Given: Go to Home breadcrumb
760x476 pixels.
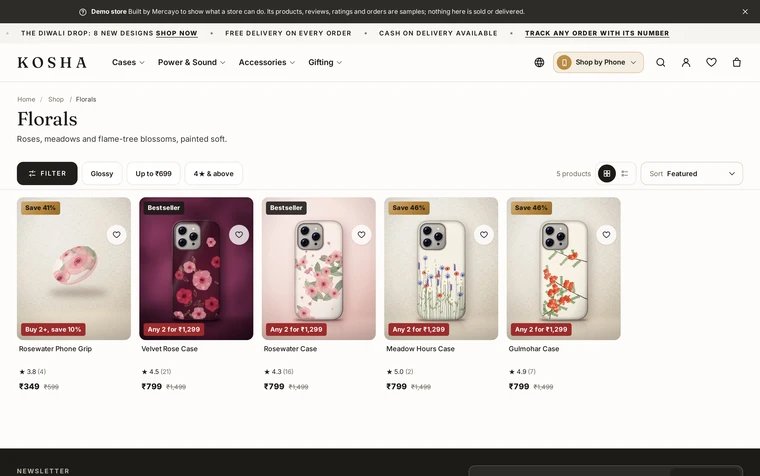Looking at the screenshot, I should click(x=26, y=99).
